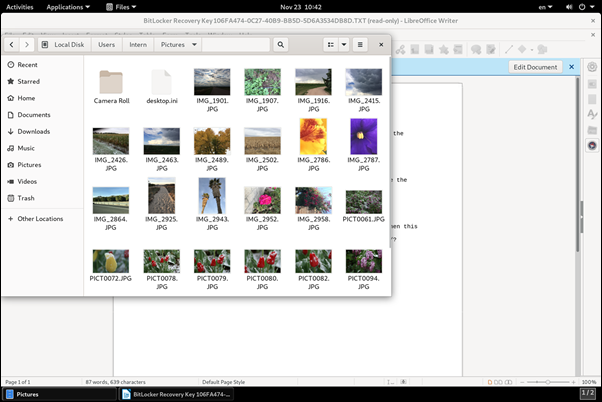Viewport: 602px width, 402px height.
Task: Open hamburger menu in Files window
Action: 360,45
